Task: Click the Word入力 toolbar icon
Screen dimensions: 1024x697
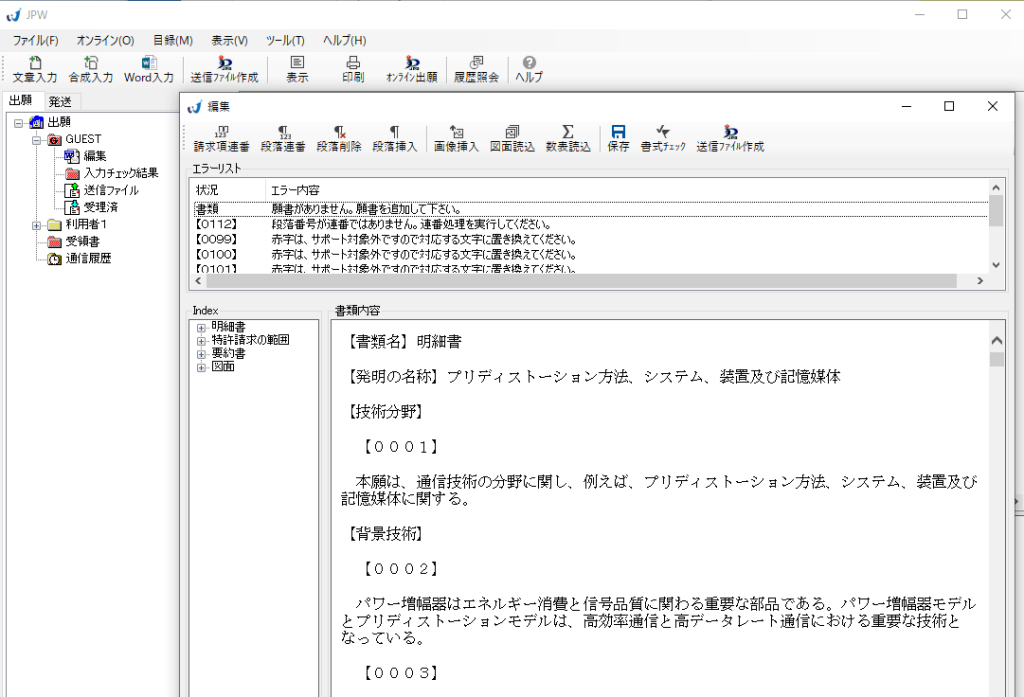Action: [148, 68]
